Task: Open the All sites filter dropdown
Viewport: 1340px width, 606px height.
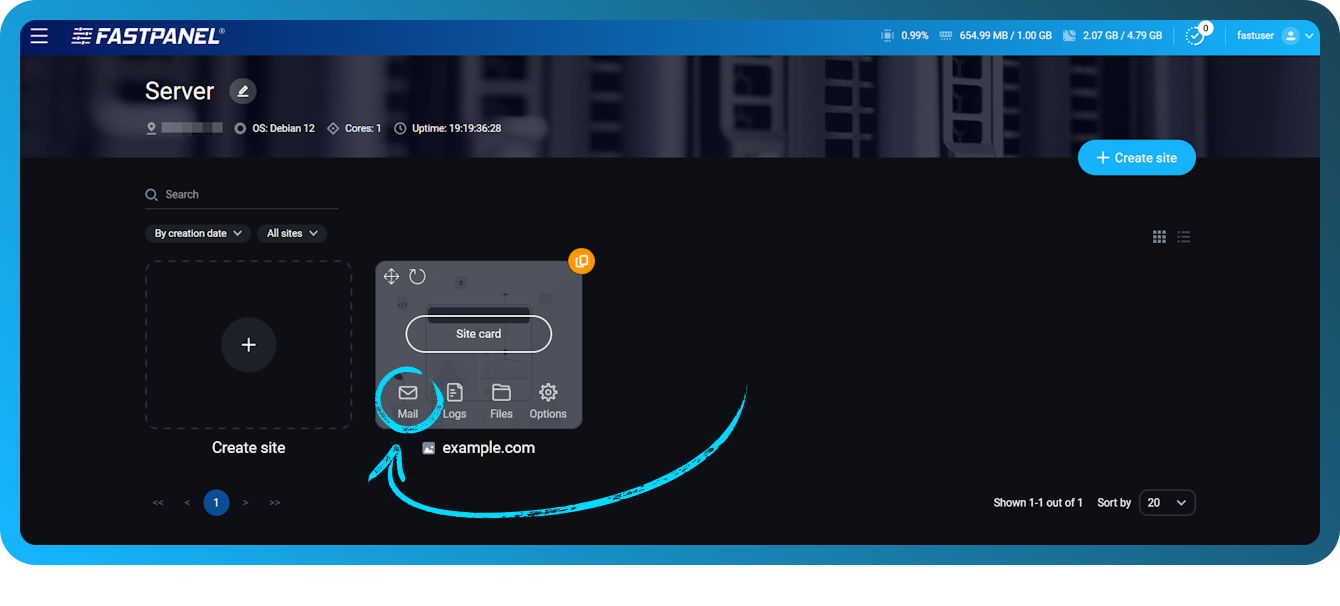Action: pyautogui.click(x=291, y=233)
